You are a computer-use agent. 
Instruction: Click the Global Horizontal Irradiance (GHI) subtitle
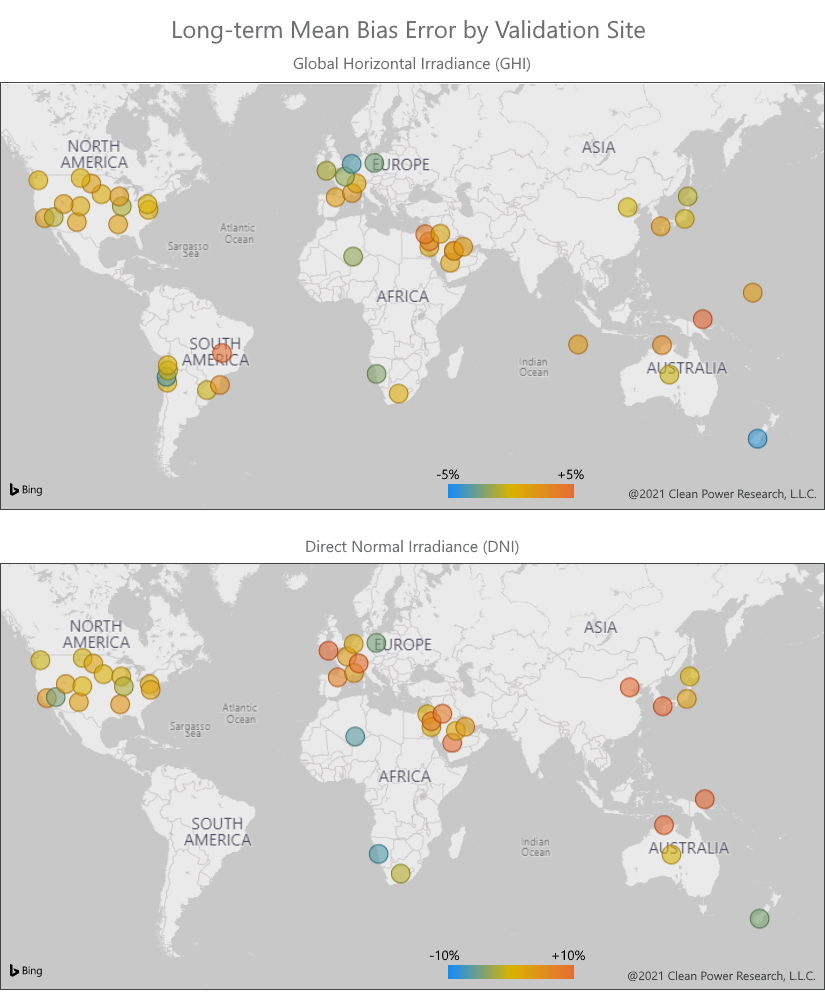412,63
